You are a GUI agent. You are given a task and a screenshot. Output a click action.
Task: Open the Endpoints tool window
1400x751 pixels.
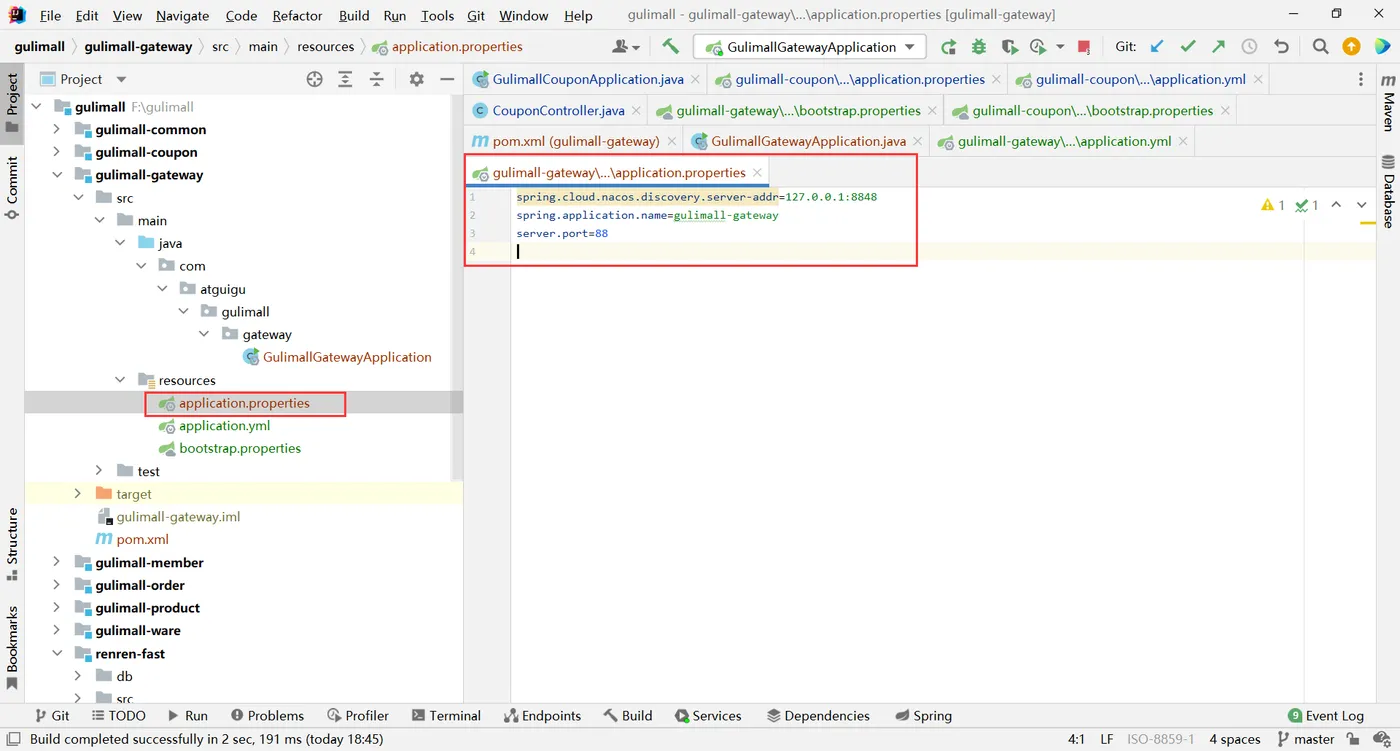542,715
